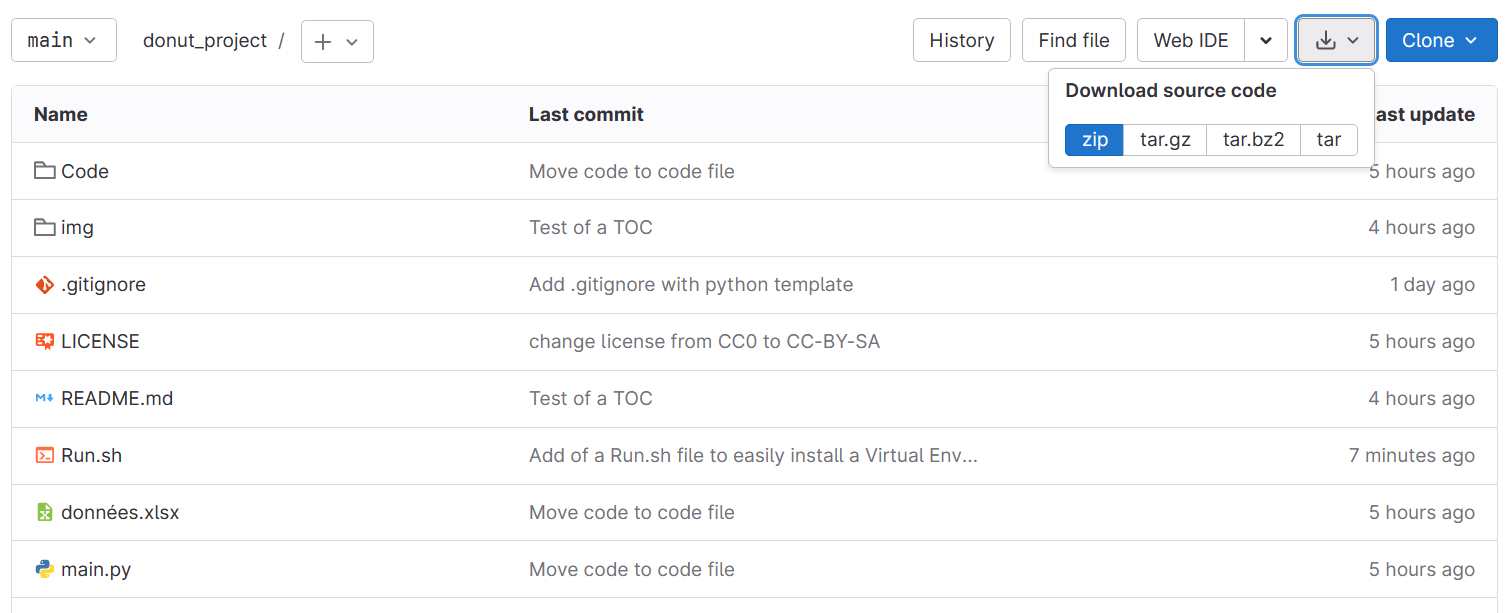Click the .gitignore git file icon
The image size is (1509, 613).
pyautogui.click(x=44, y=285)
